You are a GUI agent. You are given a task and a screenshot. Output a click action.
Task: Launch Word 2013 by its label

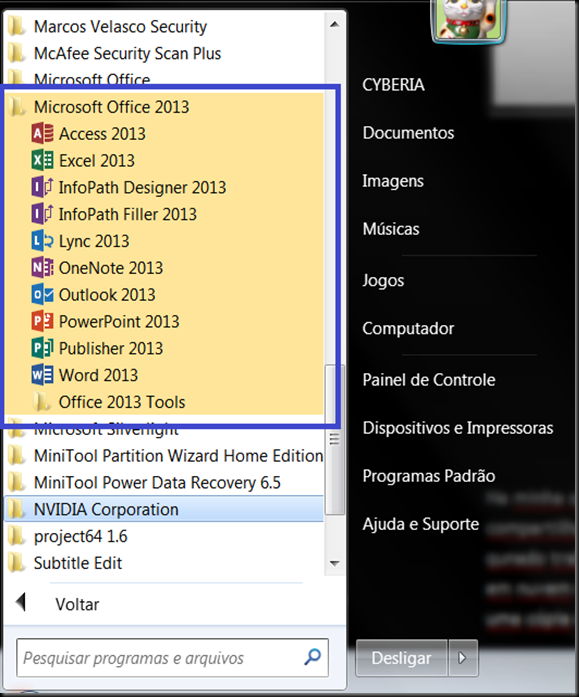click(98, 375)
